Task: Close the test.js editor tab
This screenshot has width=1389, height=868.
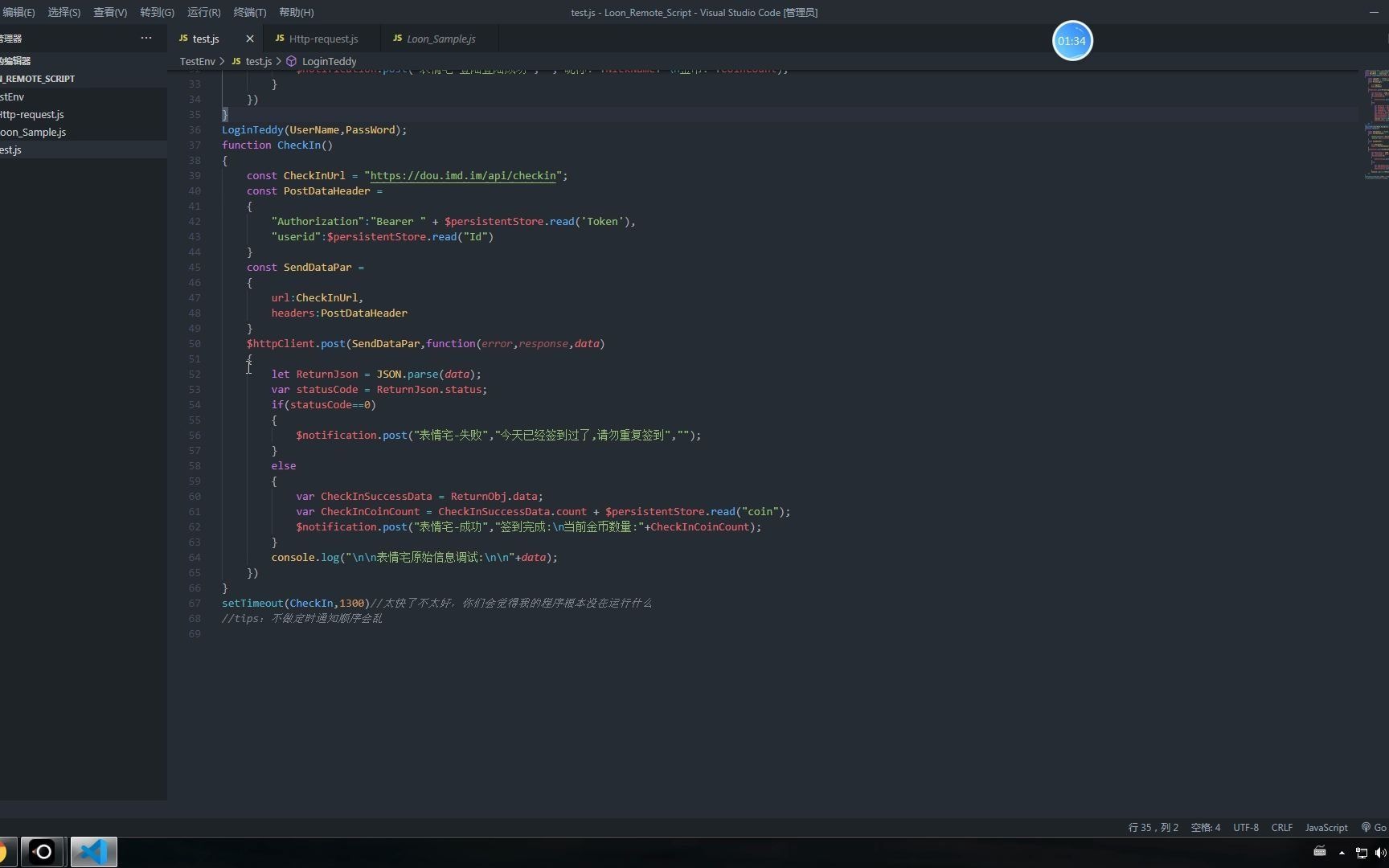Action: 250,39
